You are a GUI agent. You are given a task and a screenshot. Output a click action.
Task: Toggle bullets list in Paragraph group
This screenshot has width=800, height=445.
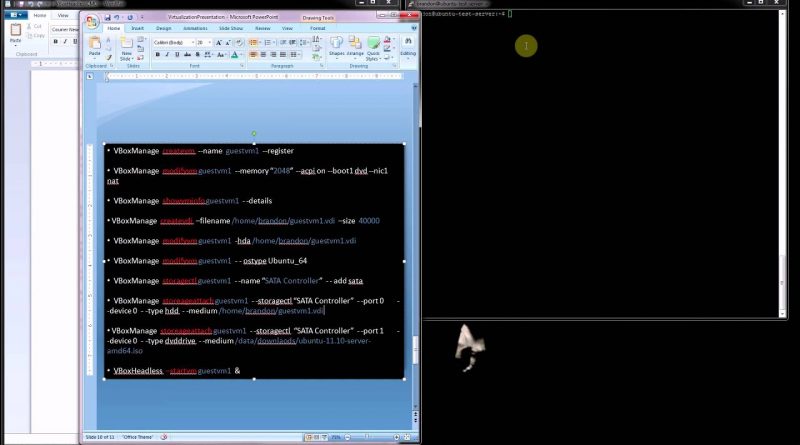(254, 42)
